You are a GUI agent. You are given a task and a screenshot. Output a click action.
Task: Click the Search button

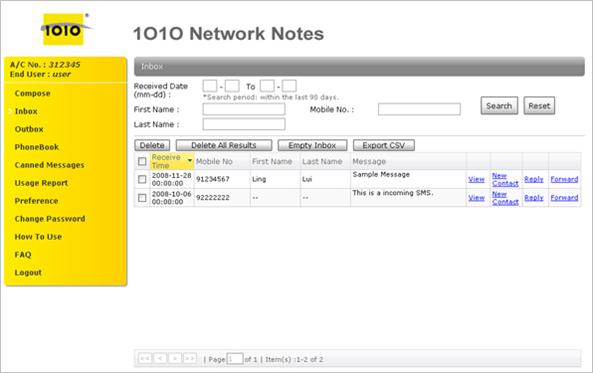(x=499, y=106)
